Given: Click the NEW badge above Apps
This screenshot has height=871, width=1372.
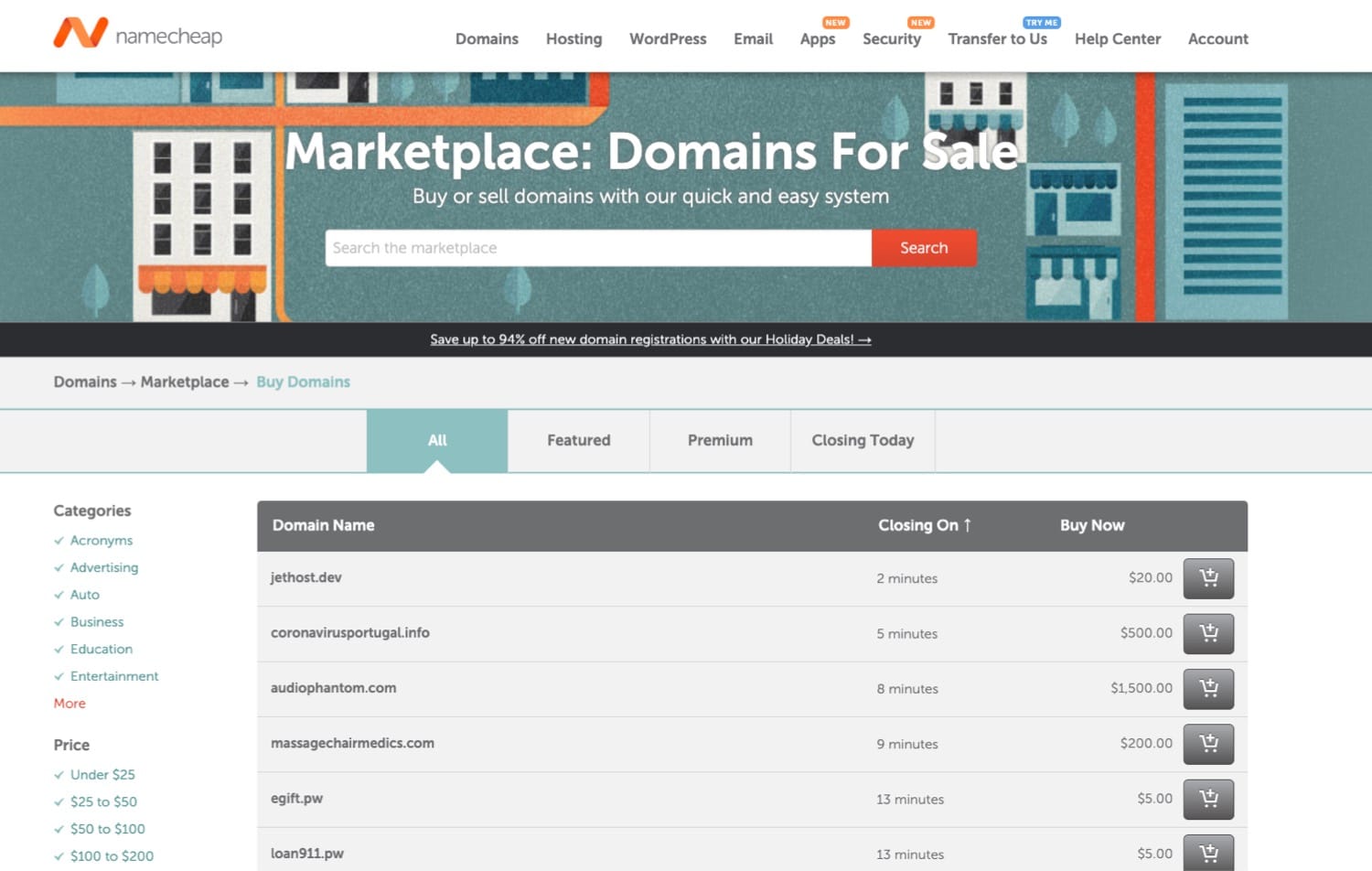Looking at the screenshot, I should (x=833, y=21).
